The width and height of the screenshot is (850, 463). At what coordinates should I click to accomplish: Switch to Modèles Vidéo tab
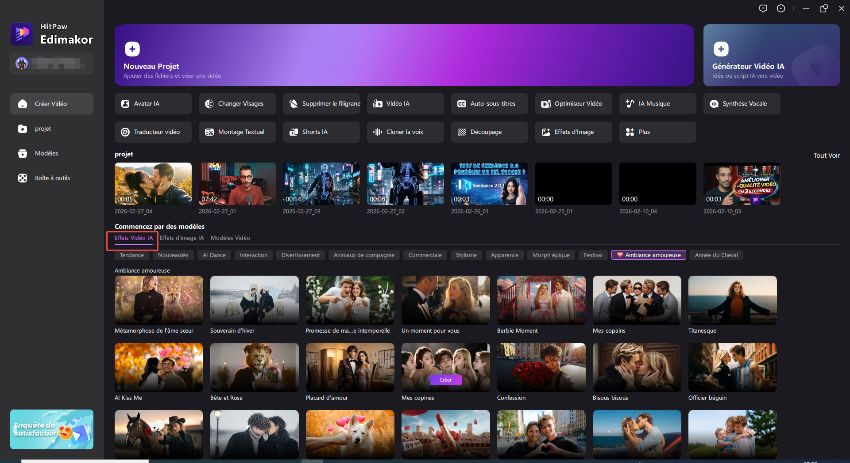click(230, 238)
